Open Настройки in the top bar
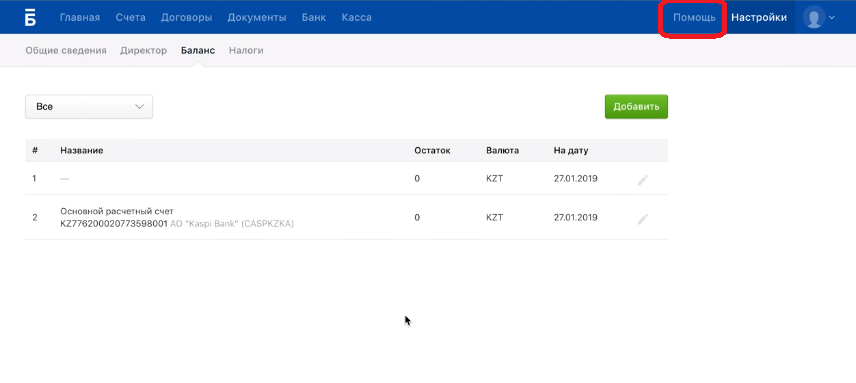 click(x=759, y=17)
